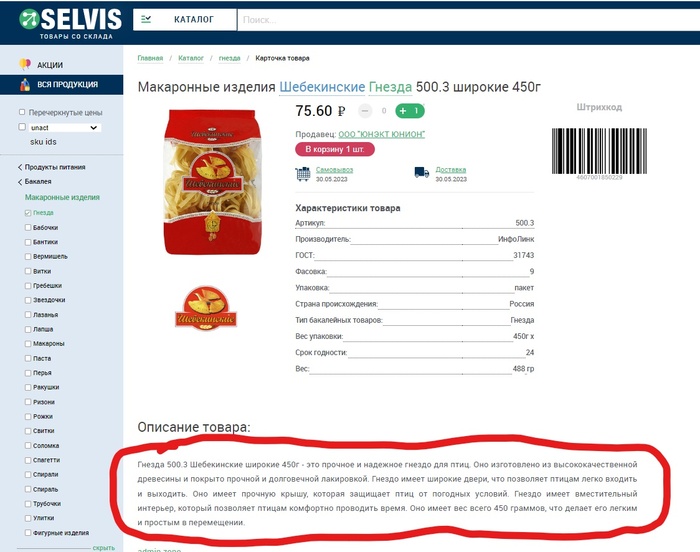Click the SELVIS logo icon
700x552 pixels.
click(29, 19)
